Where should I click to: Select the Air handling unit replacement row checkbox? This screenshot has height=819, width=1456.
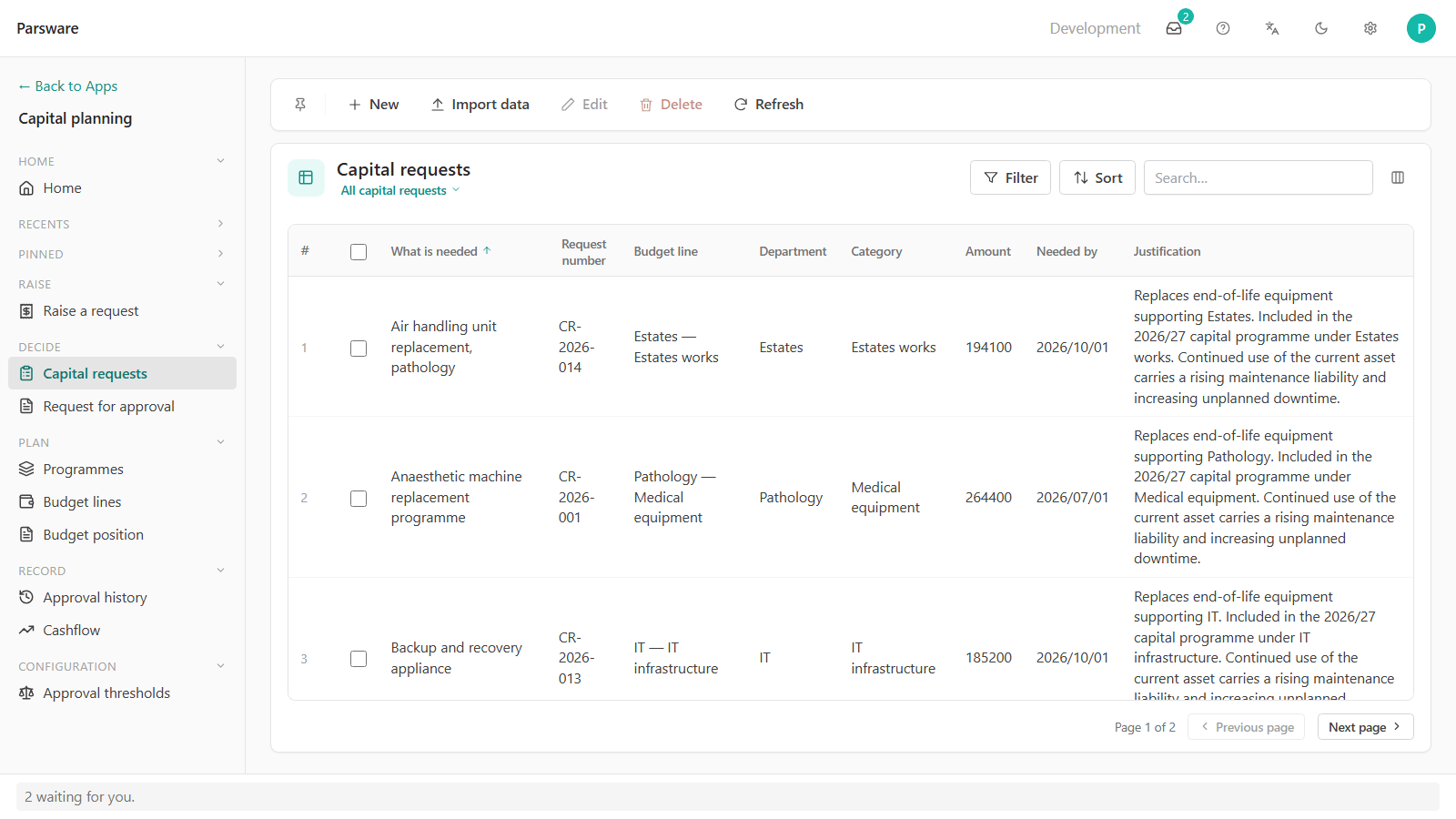359,349
